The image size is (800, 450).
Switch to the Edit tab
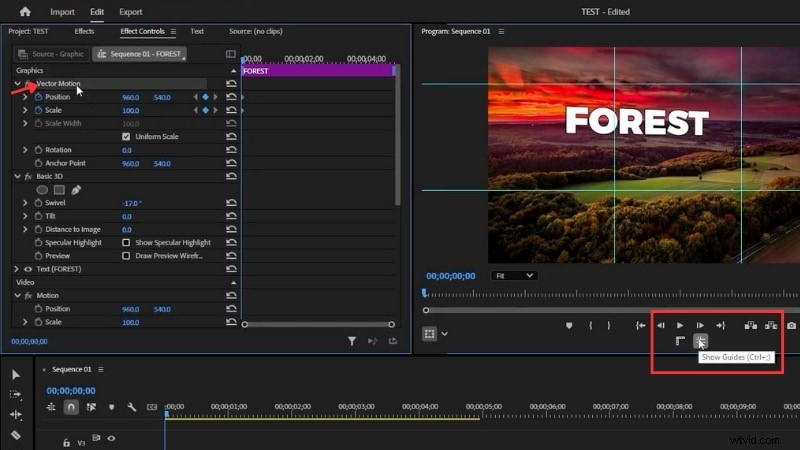pos(97,12)
